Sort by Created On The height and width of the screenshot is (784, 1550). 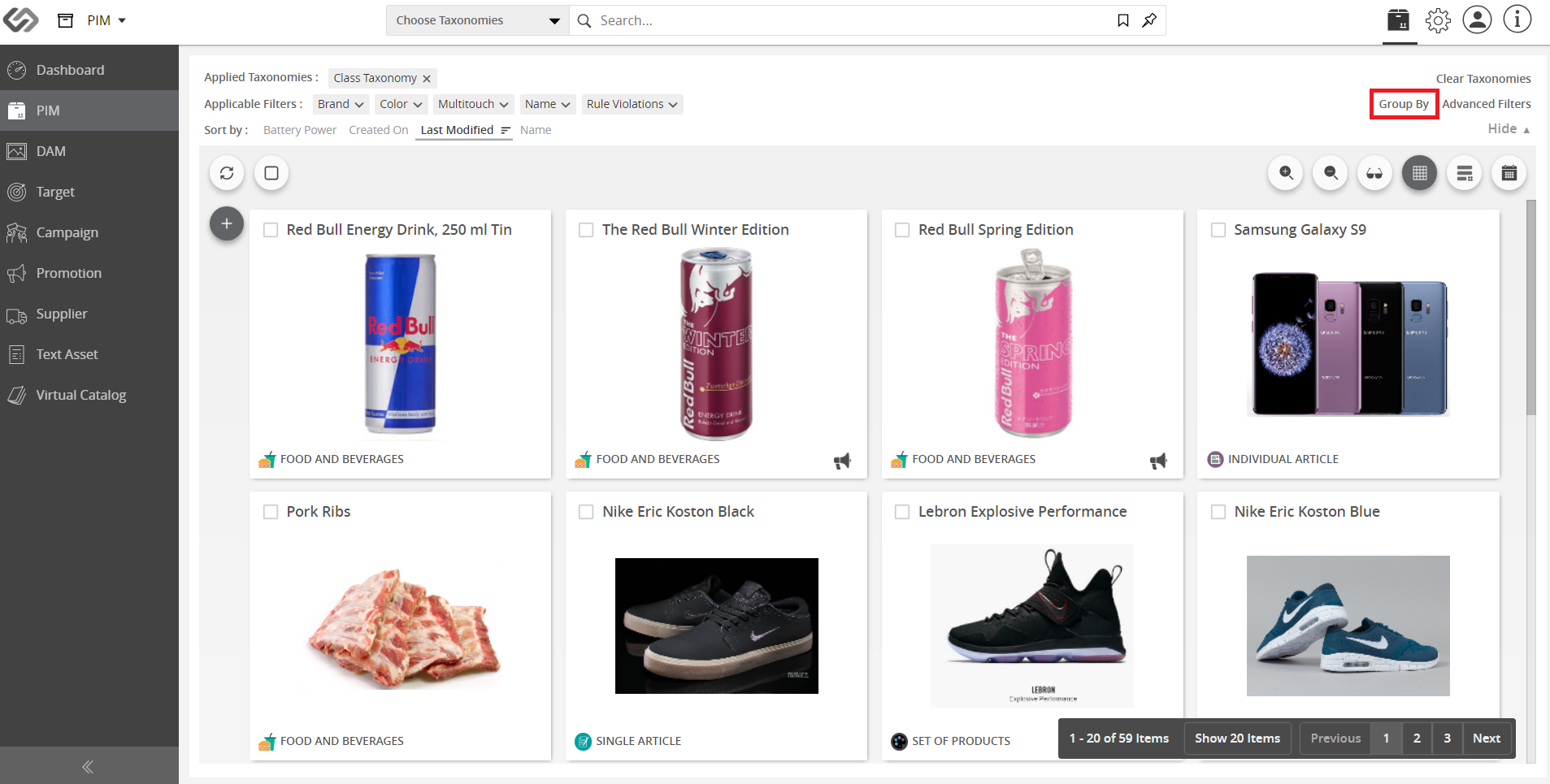tap(379, 130)
